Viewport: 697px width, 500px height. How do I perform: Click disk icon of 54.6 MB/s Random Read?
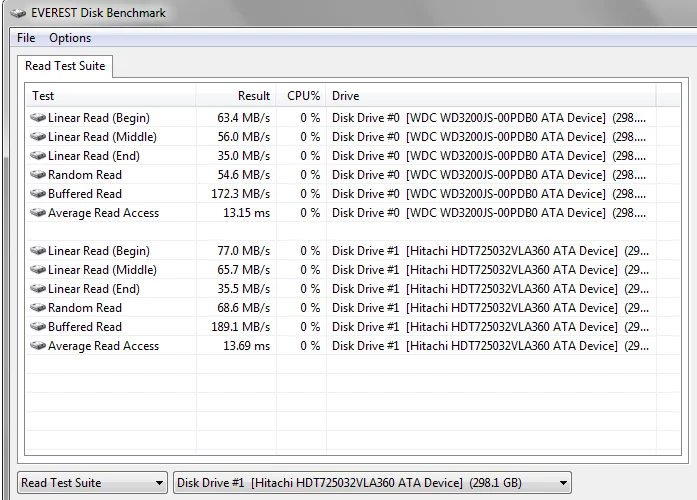(38, 175)
